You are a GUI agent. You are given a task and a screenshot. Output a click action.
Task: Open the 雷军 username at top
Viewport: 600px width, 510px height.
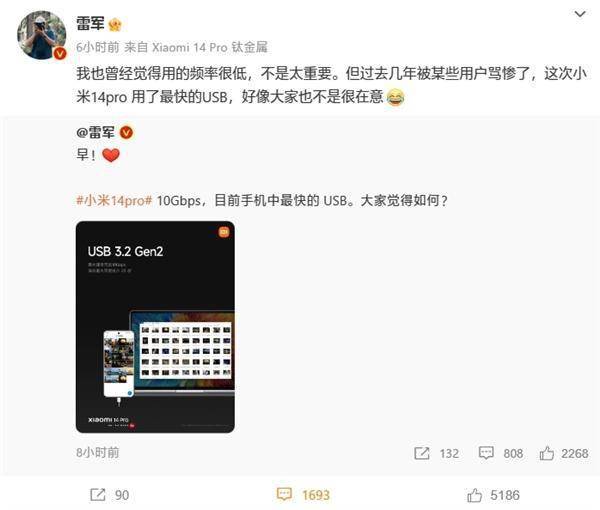90,24
